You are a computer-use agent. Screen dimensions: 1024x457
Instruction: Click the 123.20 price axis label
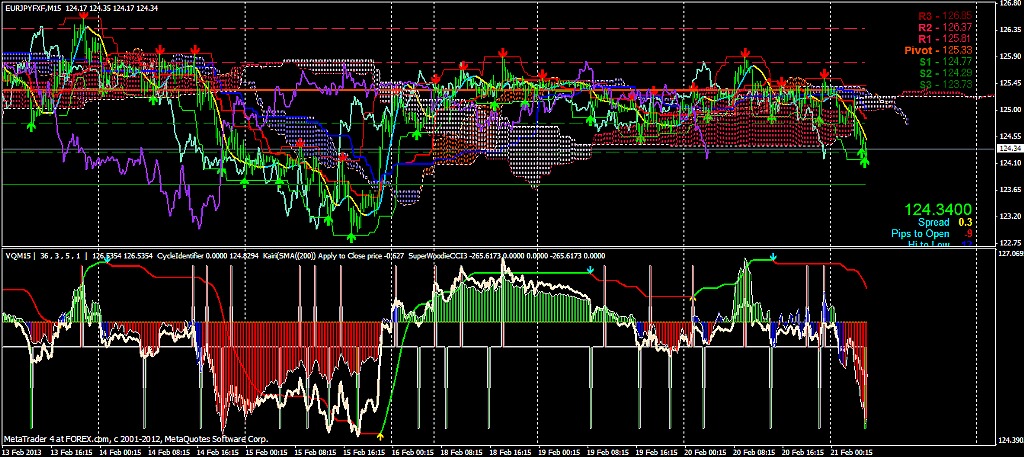(1010, 216)
